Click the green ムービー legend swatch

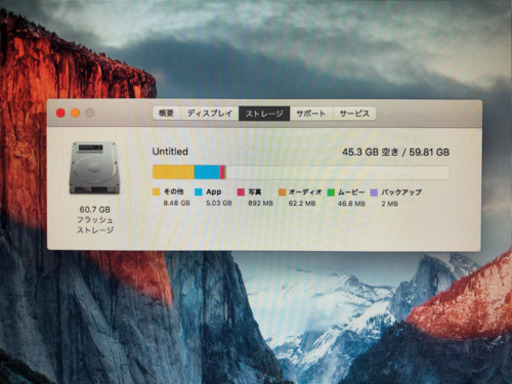331,192
